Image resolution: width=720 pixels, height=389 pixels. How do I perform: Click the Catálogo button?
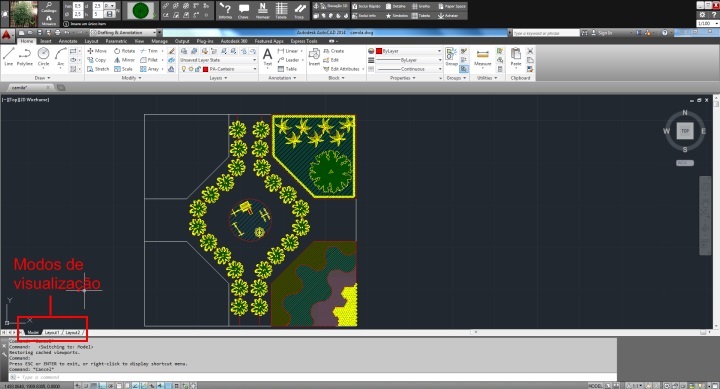click(49, 7)
